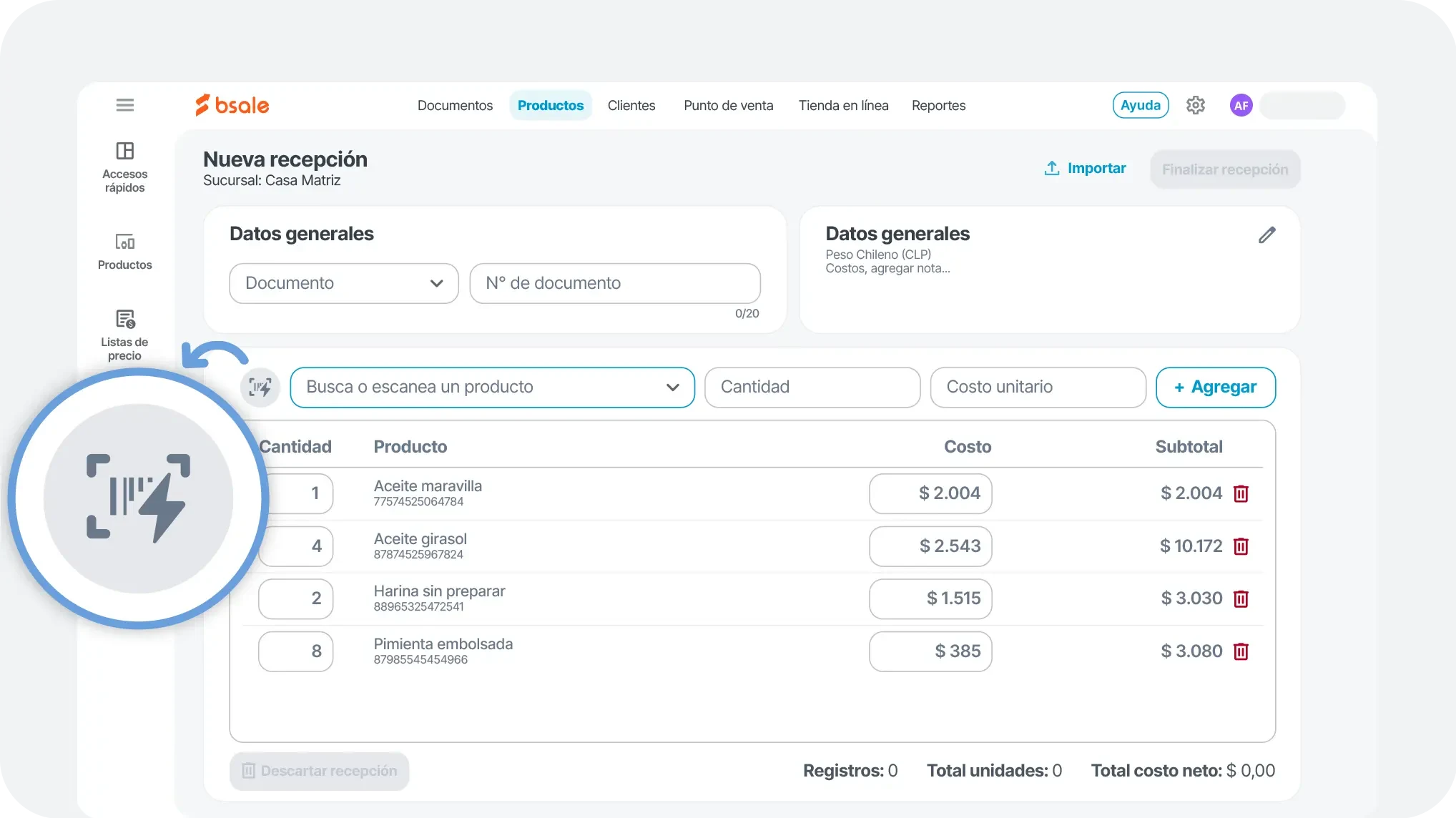The width and height of the screenshot is (1456, 818).
Task: Focus the N° de documento field
Action: (x=614, y=283)
